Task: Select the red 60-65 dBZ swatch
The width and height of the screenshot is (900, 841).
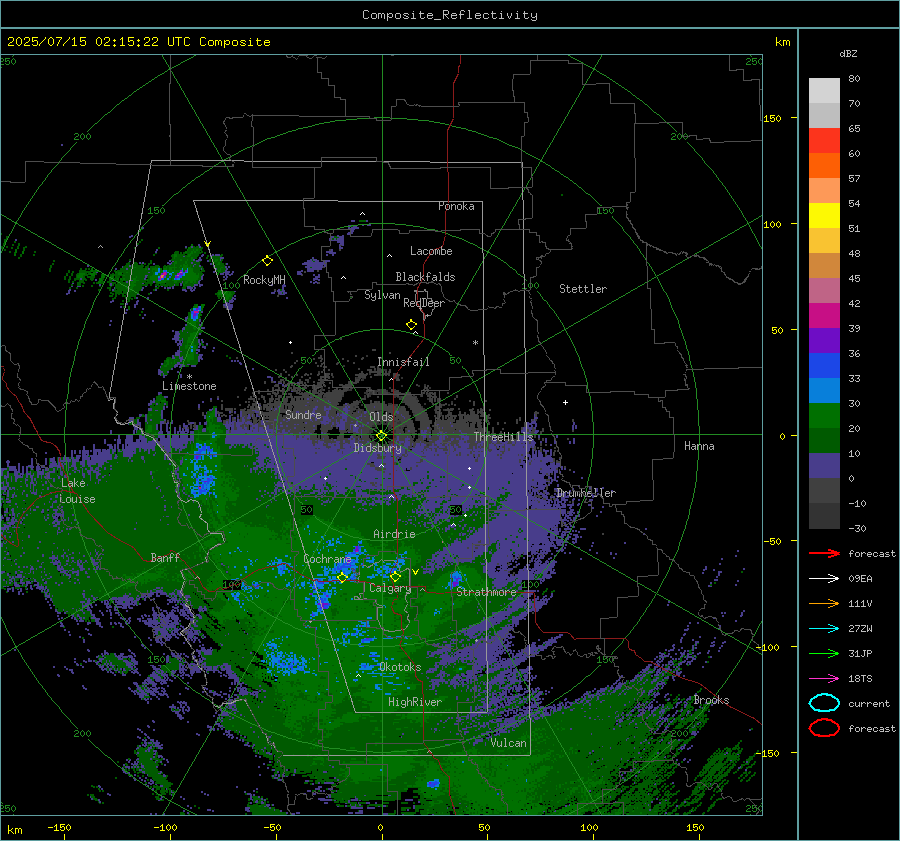Action: [x=824, y=141]
